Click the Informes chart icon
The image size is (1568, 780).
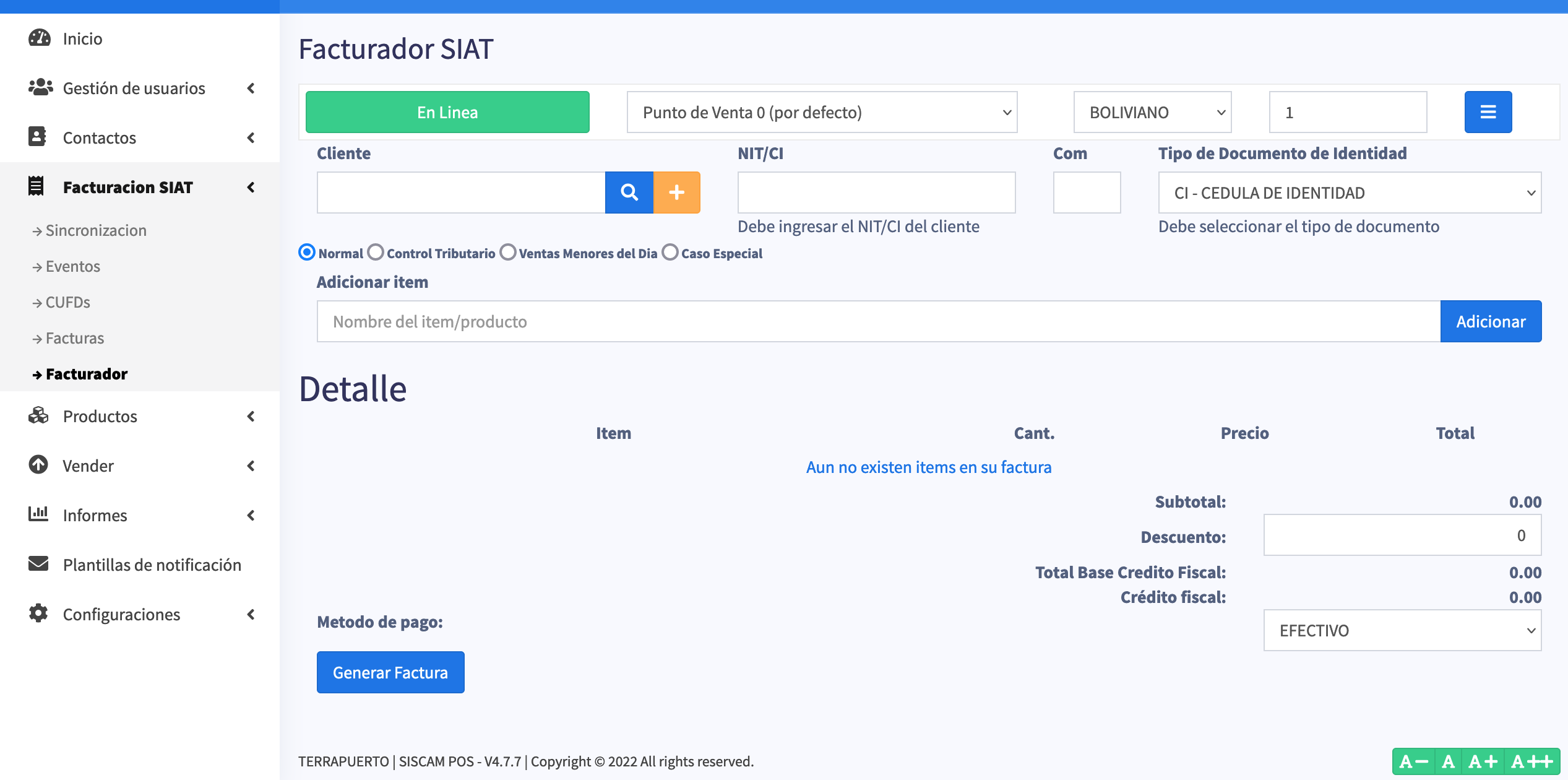[x=38, y=514]
